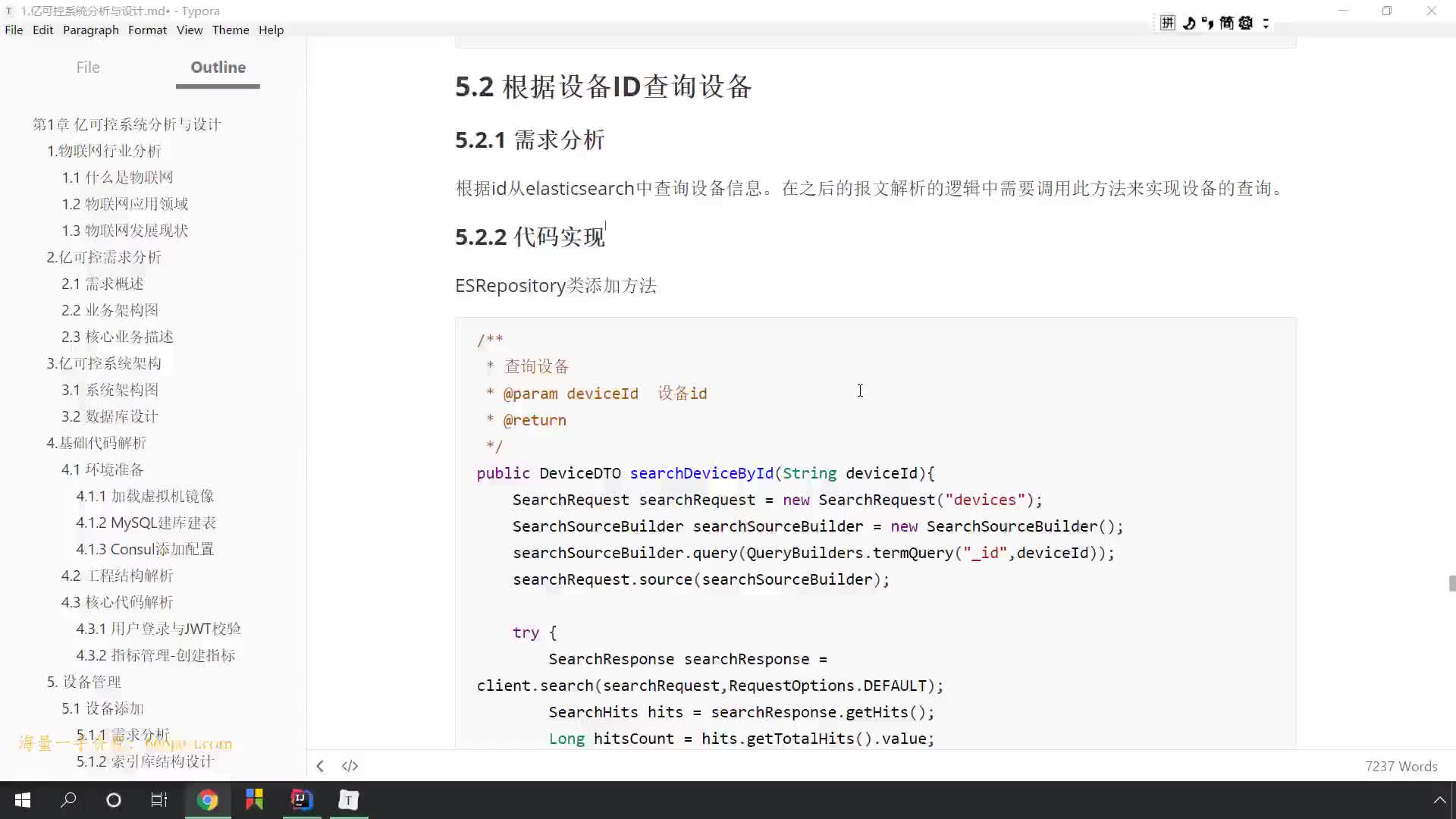Click the "_id" string in termQuery
The width and height of the screenshot is (1456, 819).
985,553
